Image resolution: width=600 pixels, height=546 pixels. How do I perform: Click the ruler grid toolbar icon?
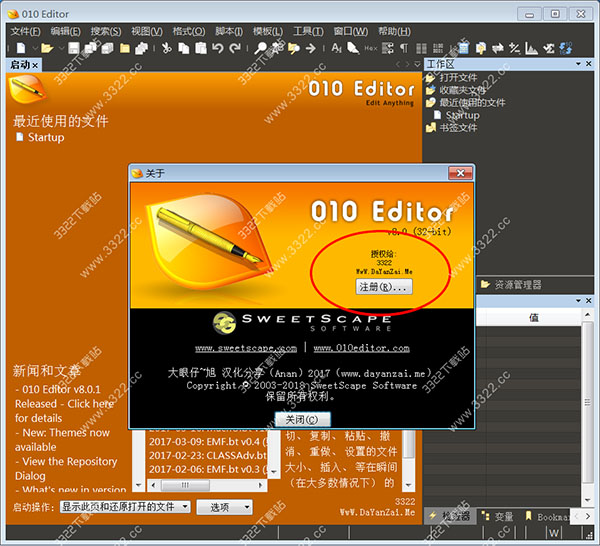[438, 48]
